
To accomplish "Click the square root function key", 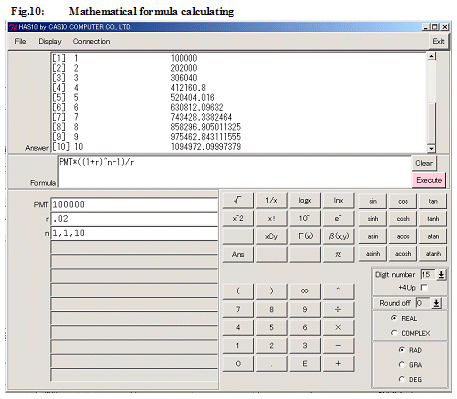I will click(238, 201).
